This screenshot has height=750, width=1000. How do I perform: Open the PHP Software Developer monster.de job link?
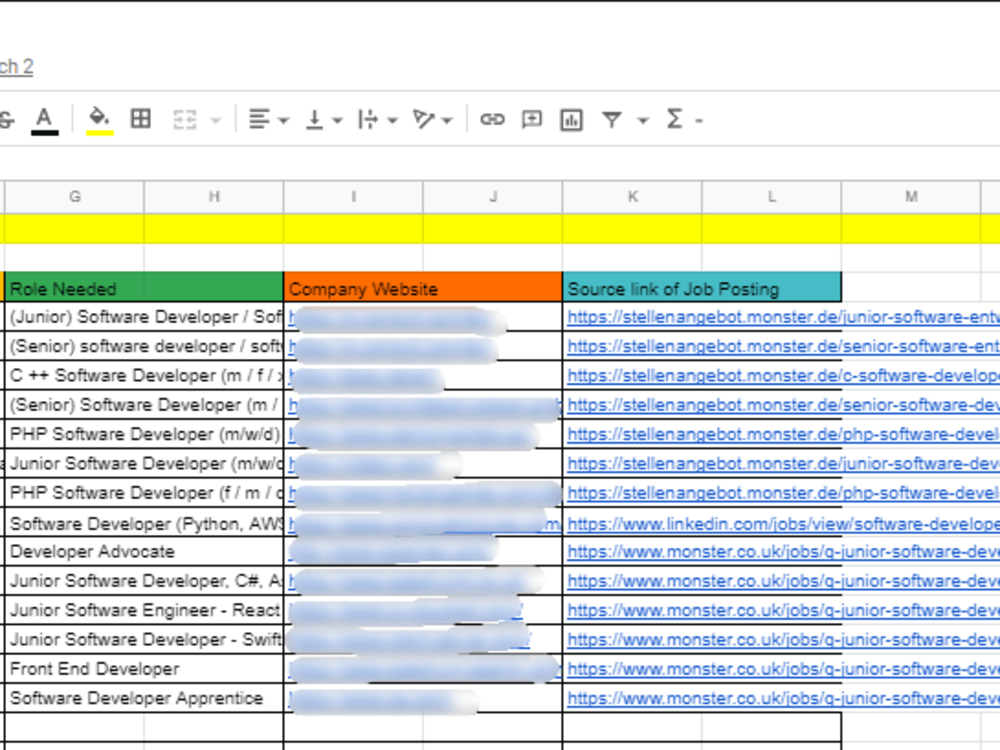coord(780,434)
